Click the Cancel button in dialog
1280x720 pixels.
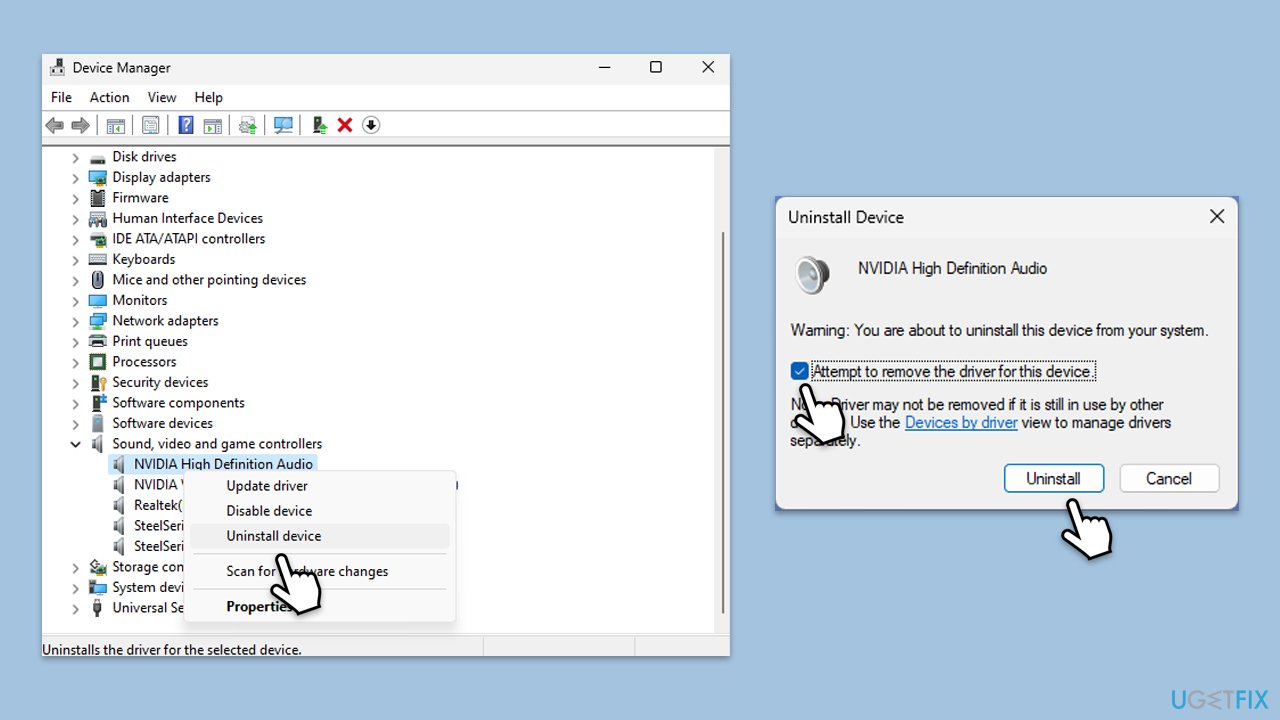pyautogui.click(x=1169, y=479)
